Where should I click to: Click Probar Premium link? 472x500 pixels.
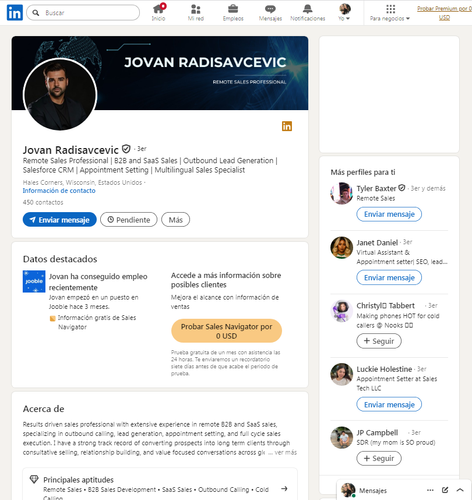444,13
